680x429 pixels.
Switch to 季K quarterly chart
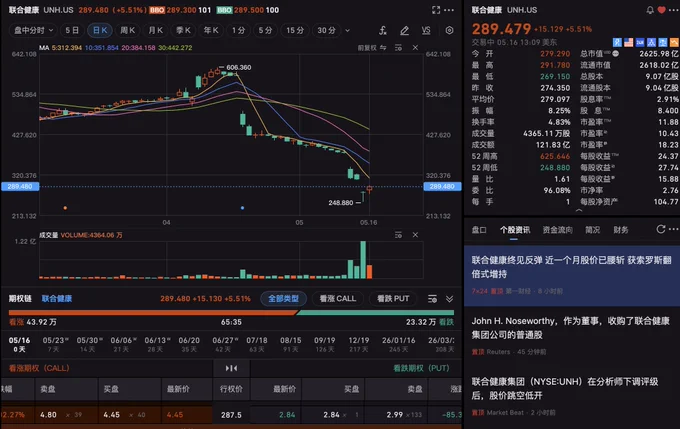tap(183, 30)
